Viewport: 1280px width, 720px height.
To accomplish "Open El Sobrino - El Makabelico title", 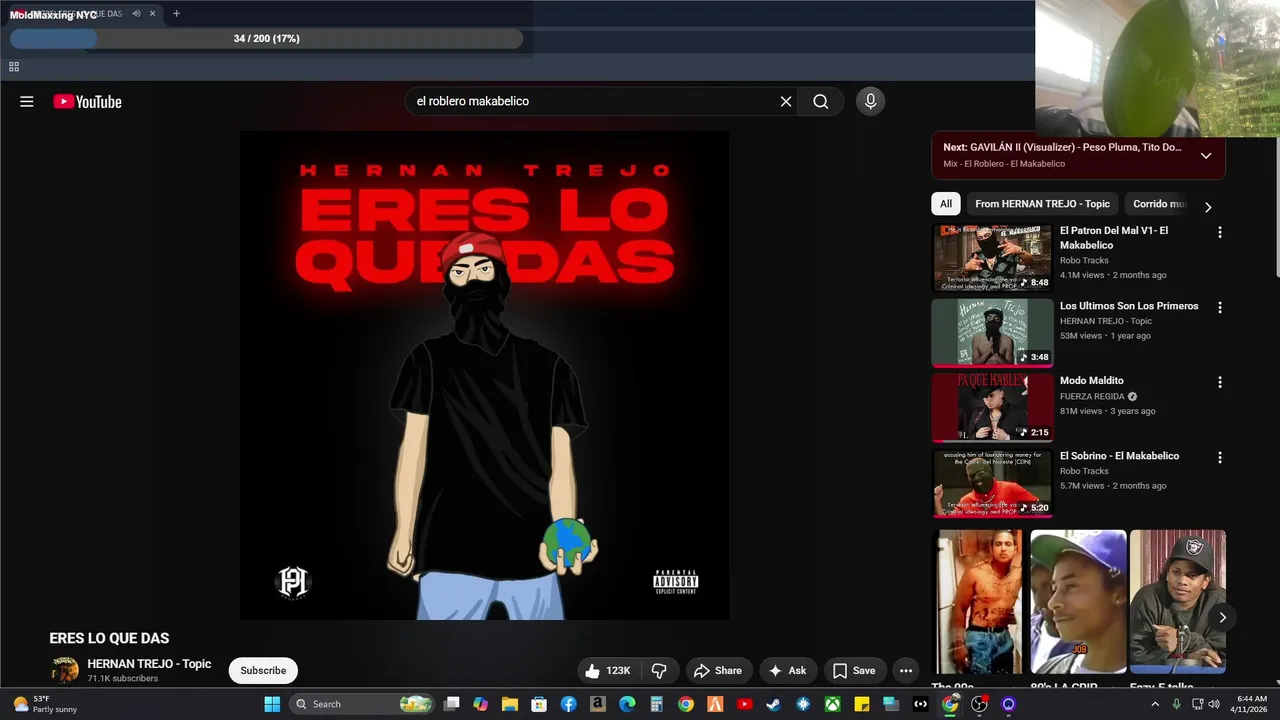I will click(x=1120, y=456).
